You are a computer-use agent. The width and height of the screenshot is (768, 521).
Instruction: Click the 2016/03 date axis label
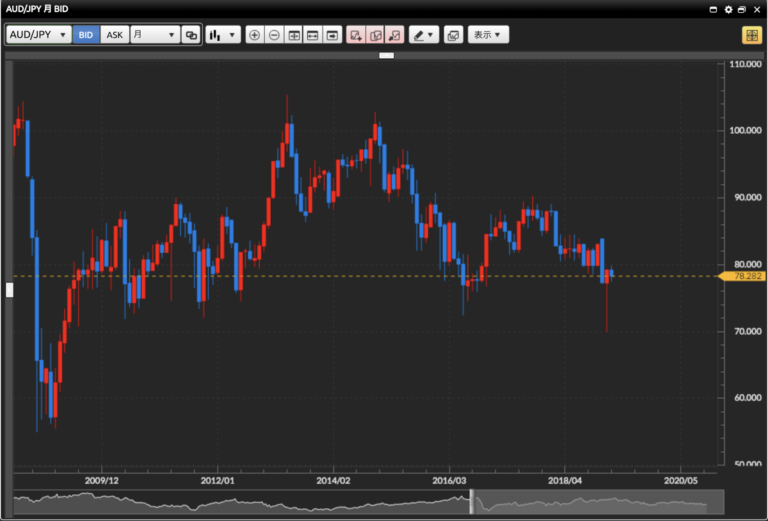(449, 481)
